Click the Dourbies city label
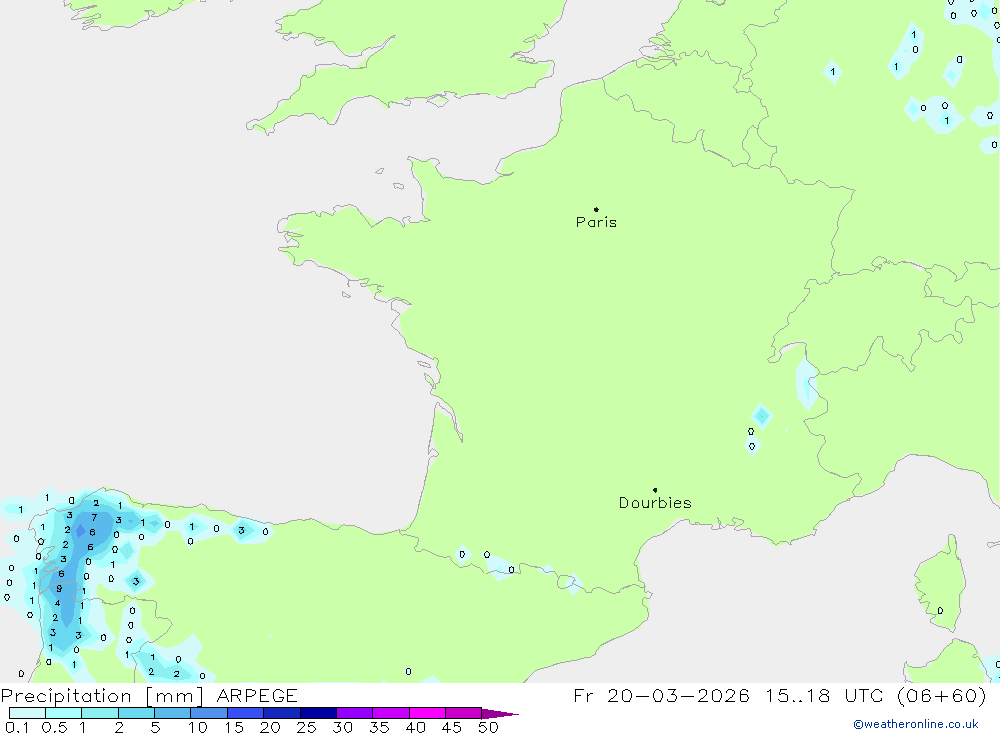Screen dimensions: 1000x733 [x=655, y=503]
